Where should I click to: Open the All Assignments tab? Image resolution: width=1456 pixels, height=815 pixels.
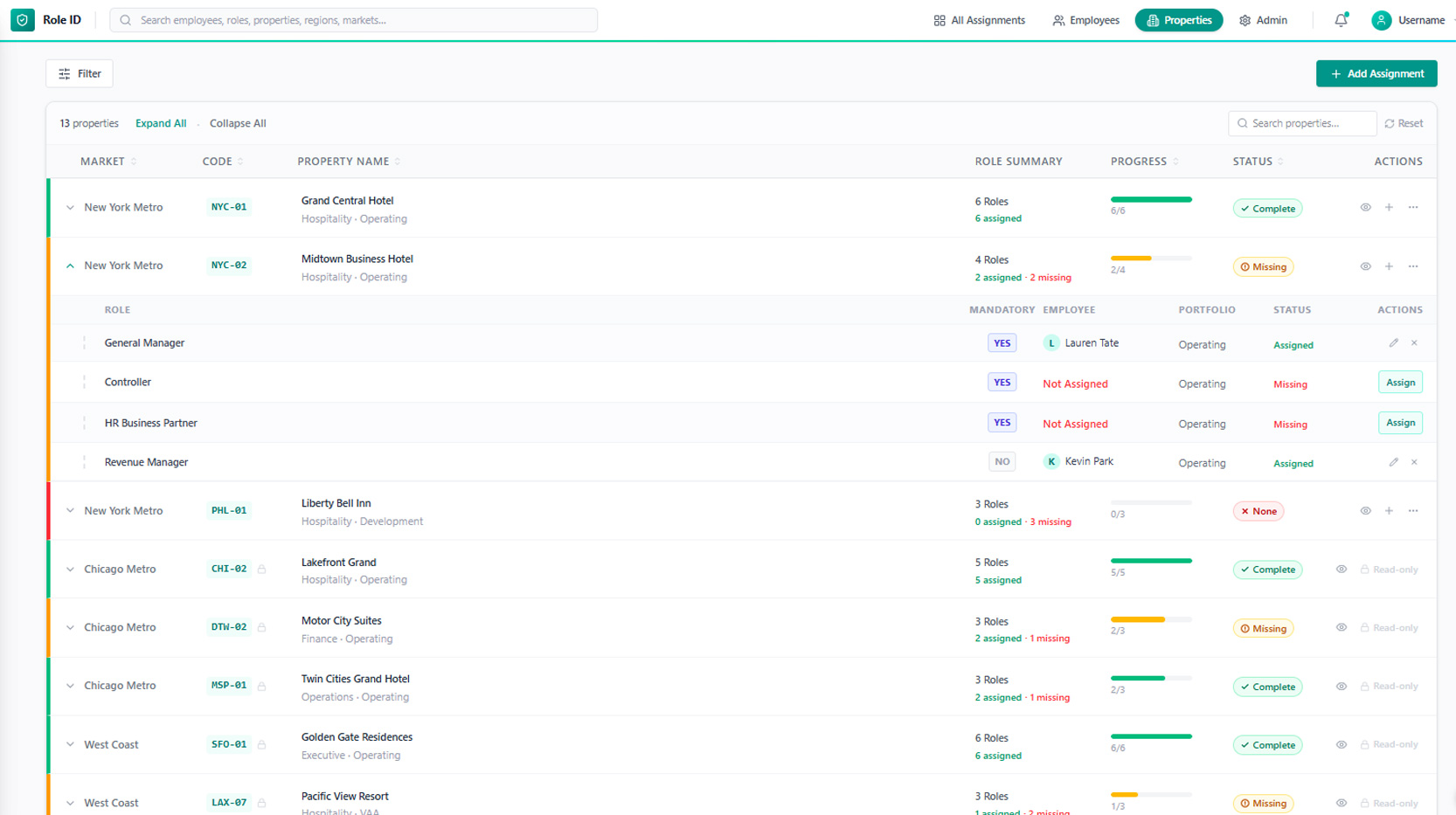click(x=979, y=20)
